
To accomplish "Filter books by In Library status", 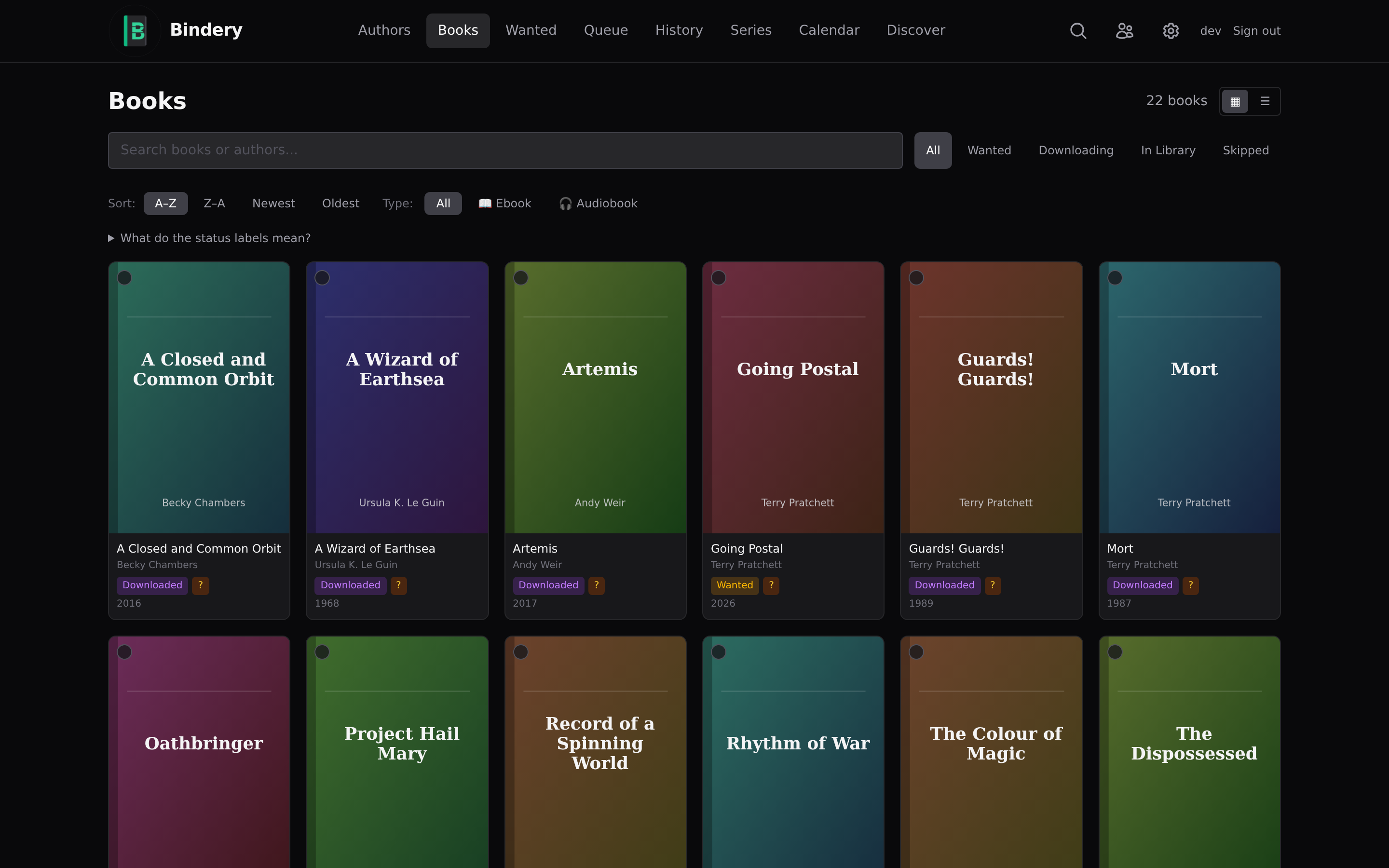I will tap(1168, 150).
